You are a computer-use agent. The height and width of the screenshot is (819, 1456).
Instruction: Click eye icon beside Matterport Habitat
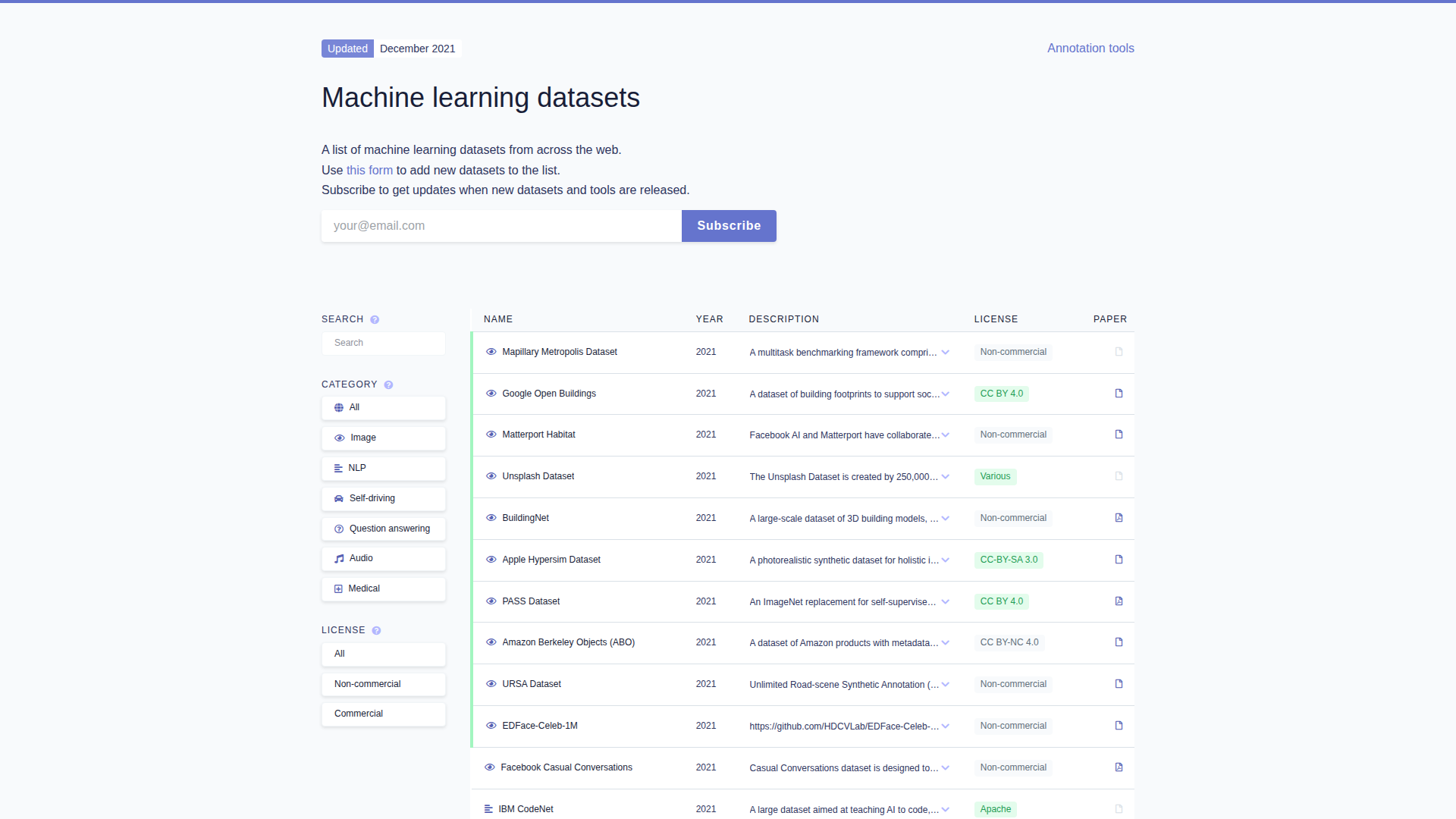click(491, 435)
